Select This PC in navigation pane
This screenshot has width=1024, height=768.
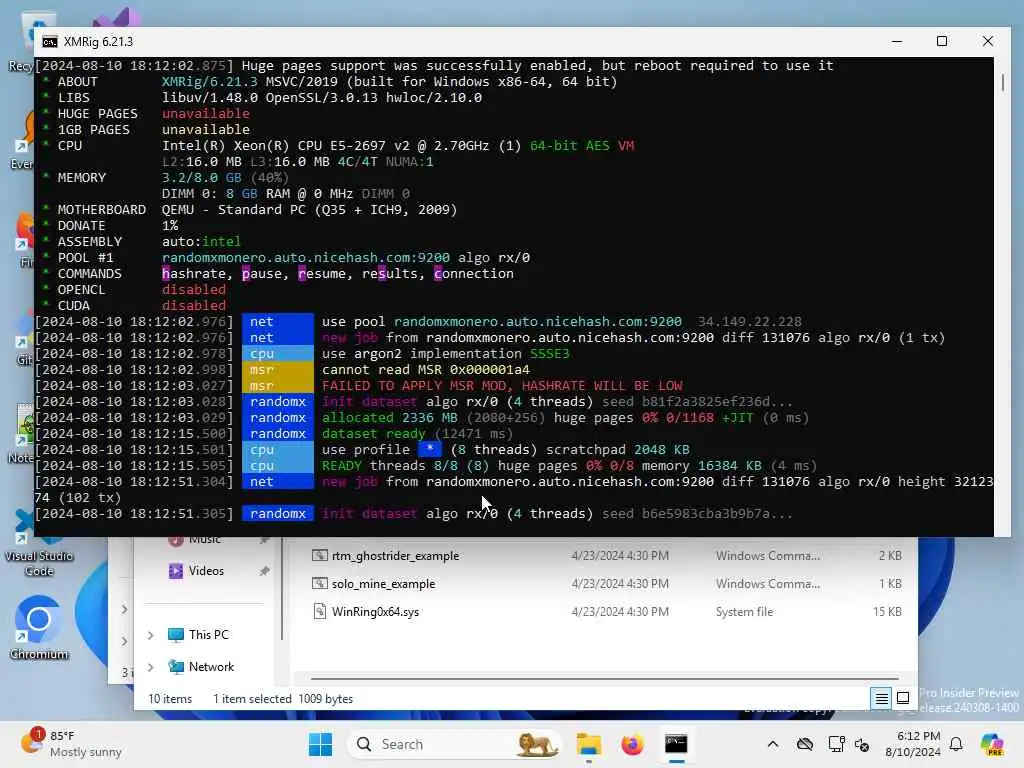(209, 635)
